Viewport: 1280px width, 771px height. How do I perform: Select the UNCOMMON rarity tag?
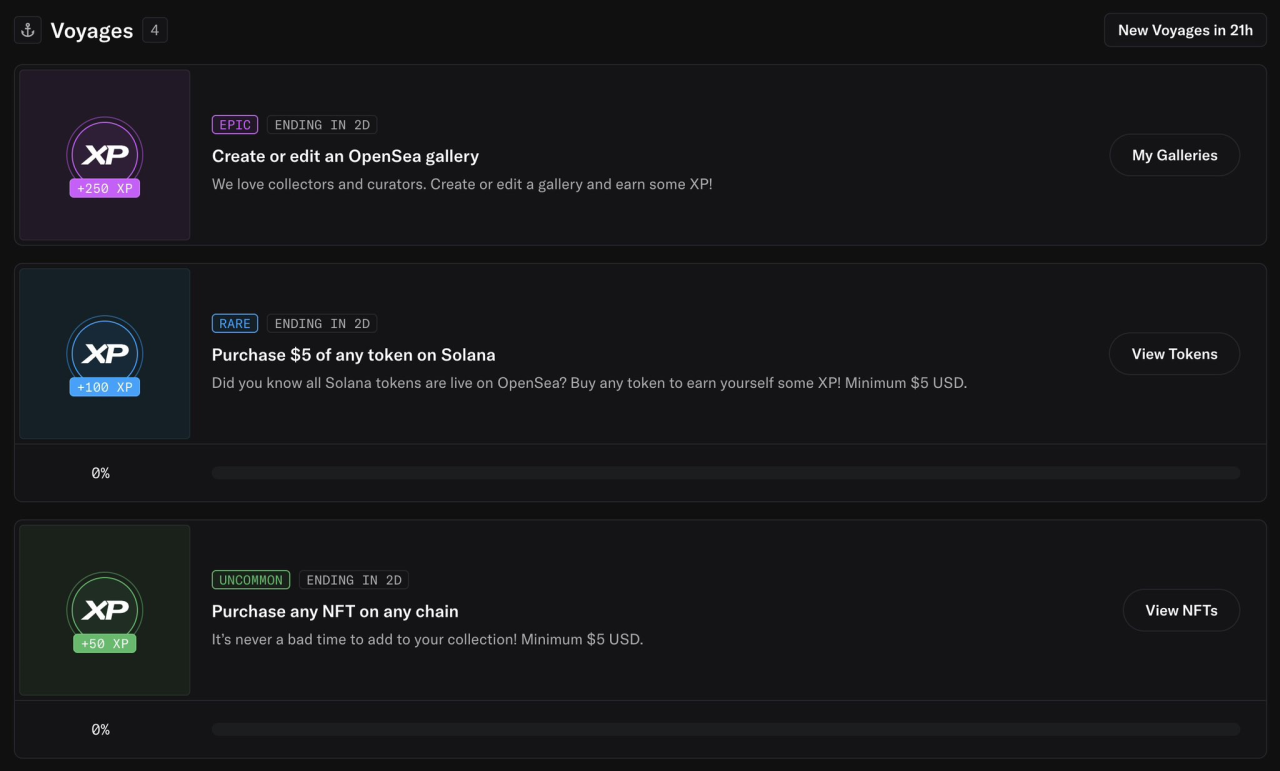point(251,580)
